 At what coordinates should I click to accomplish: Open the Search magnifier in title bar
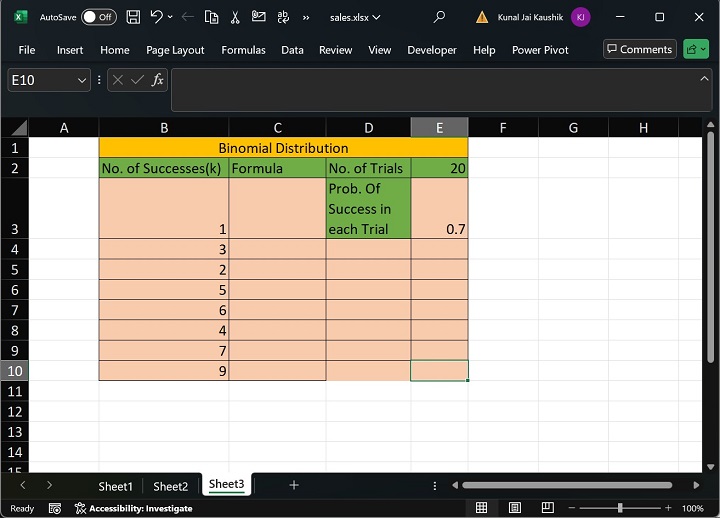(x=439, y=17)
